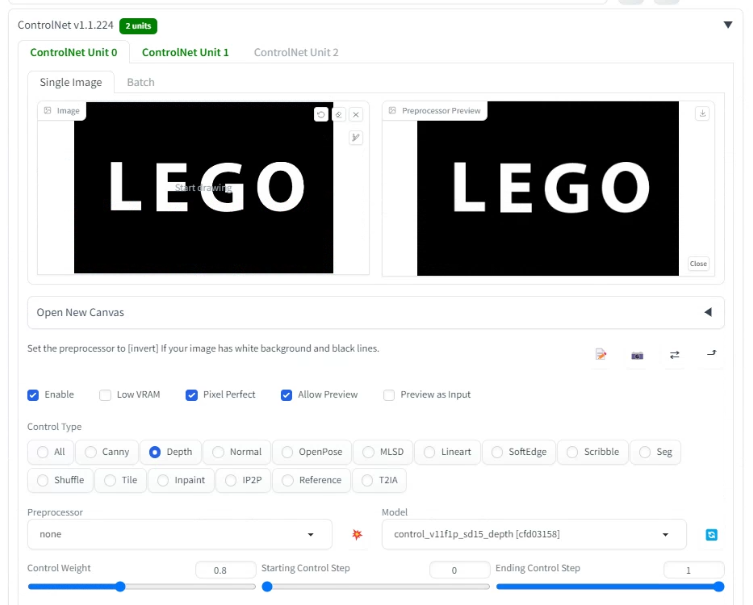753x605 pixels.
Task: Run the preprocessor with explosion icon
Action: point(357,534)
